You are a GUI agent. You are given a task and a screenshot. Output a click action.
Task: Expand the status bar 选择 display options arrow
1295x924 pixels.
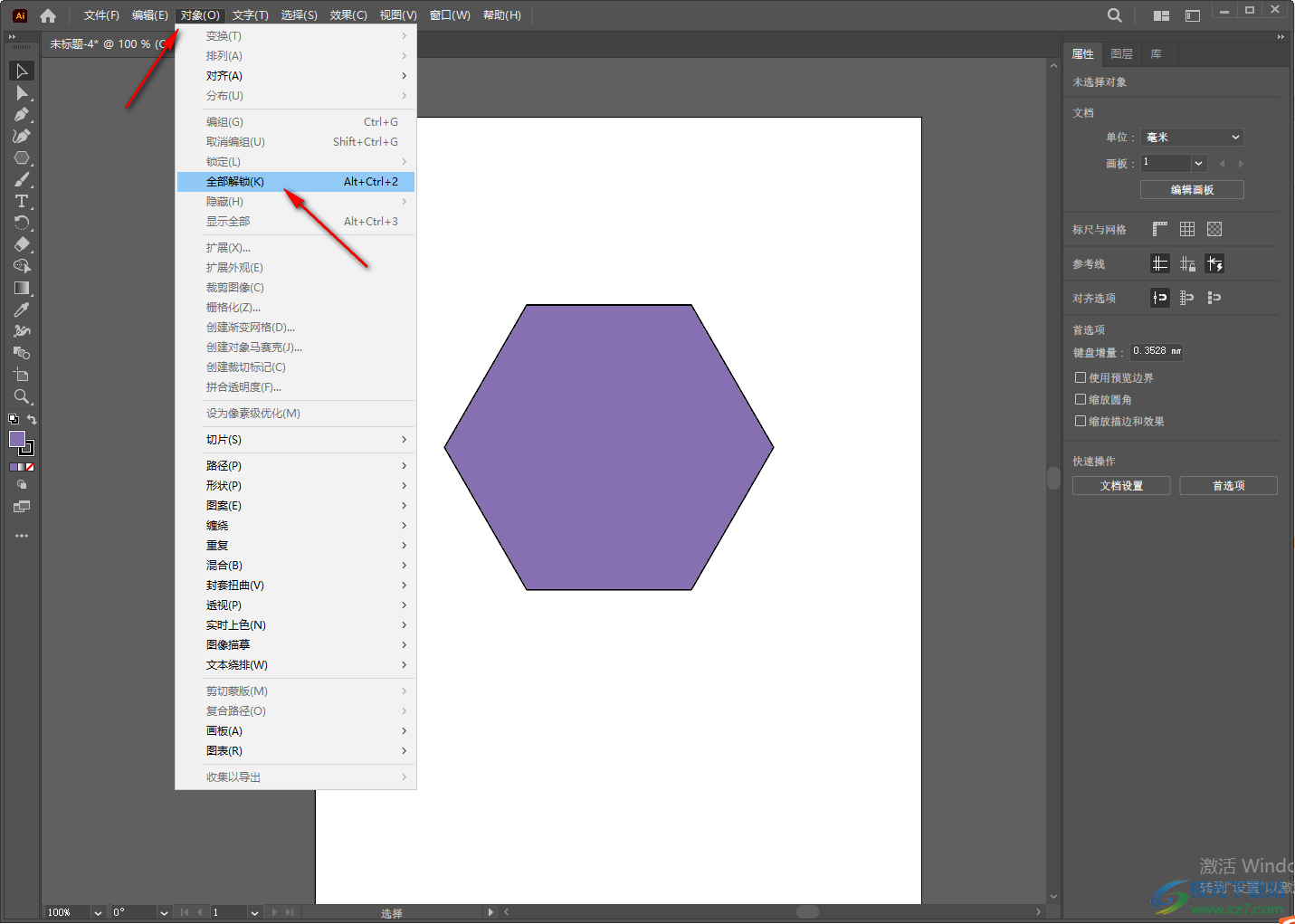click(x=490, y=912)
